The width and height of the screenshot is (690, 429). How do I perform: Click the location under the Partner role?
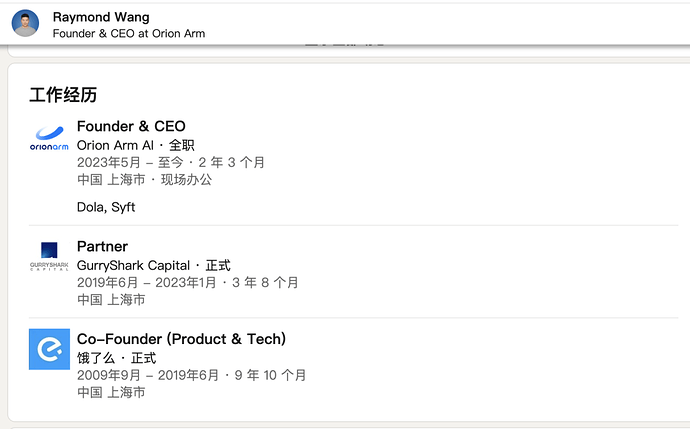point(111,300)
